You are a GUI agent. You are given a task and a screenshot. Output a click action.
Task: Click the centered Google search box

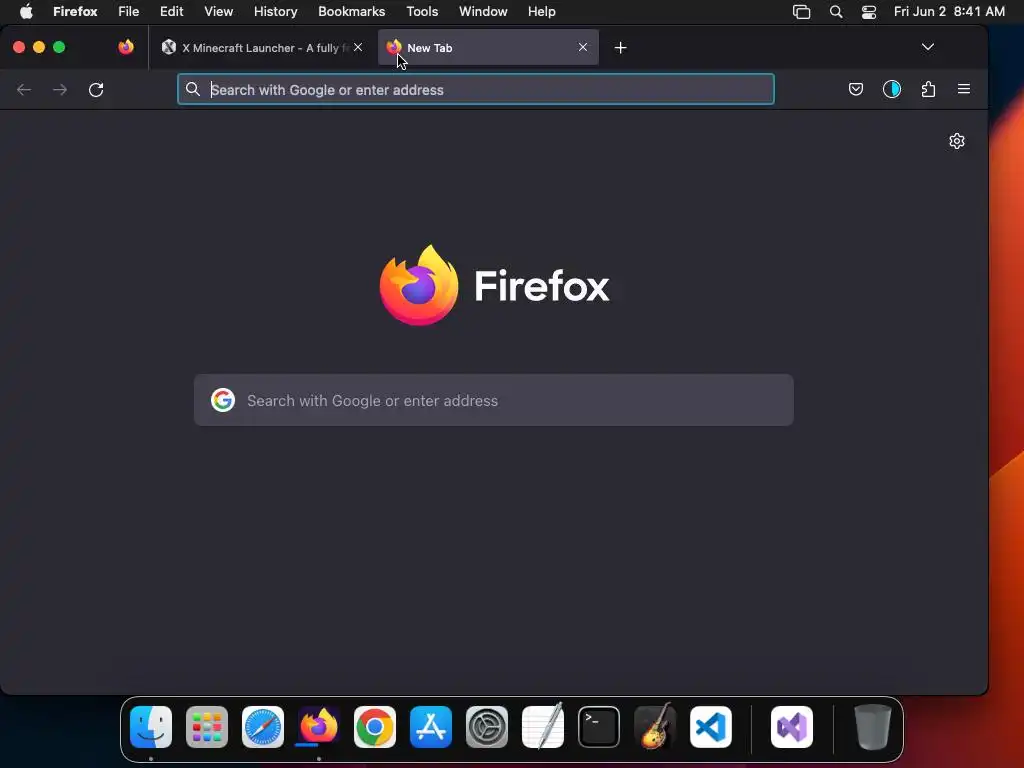[x=494, y=400]
